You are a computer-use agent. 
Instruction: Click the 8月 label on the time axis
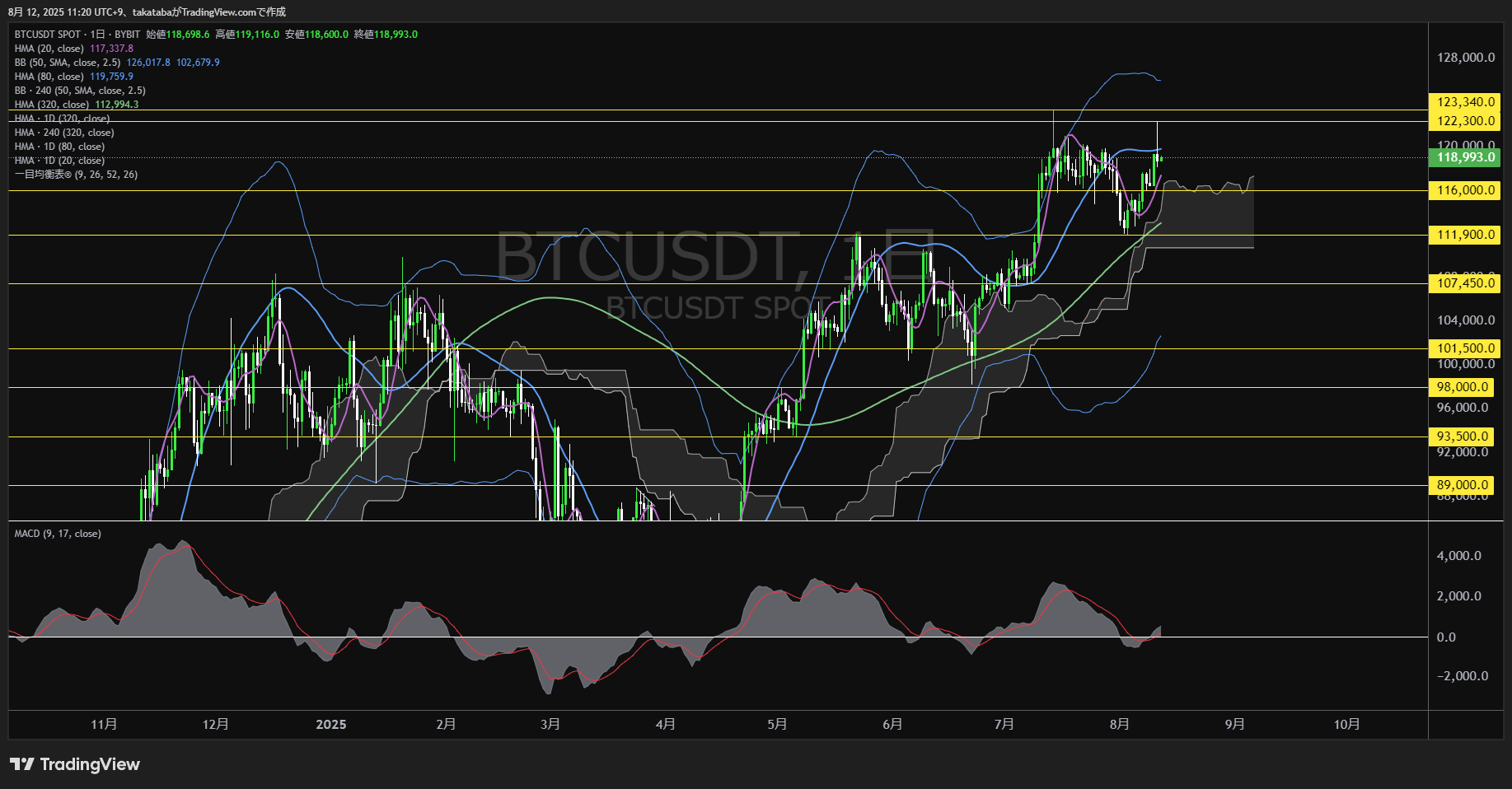[x=1120, y=724]
